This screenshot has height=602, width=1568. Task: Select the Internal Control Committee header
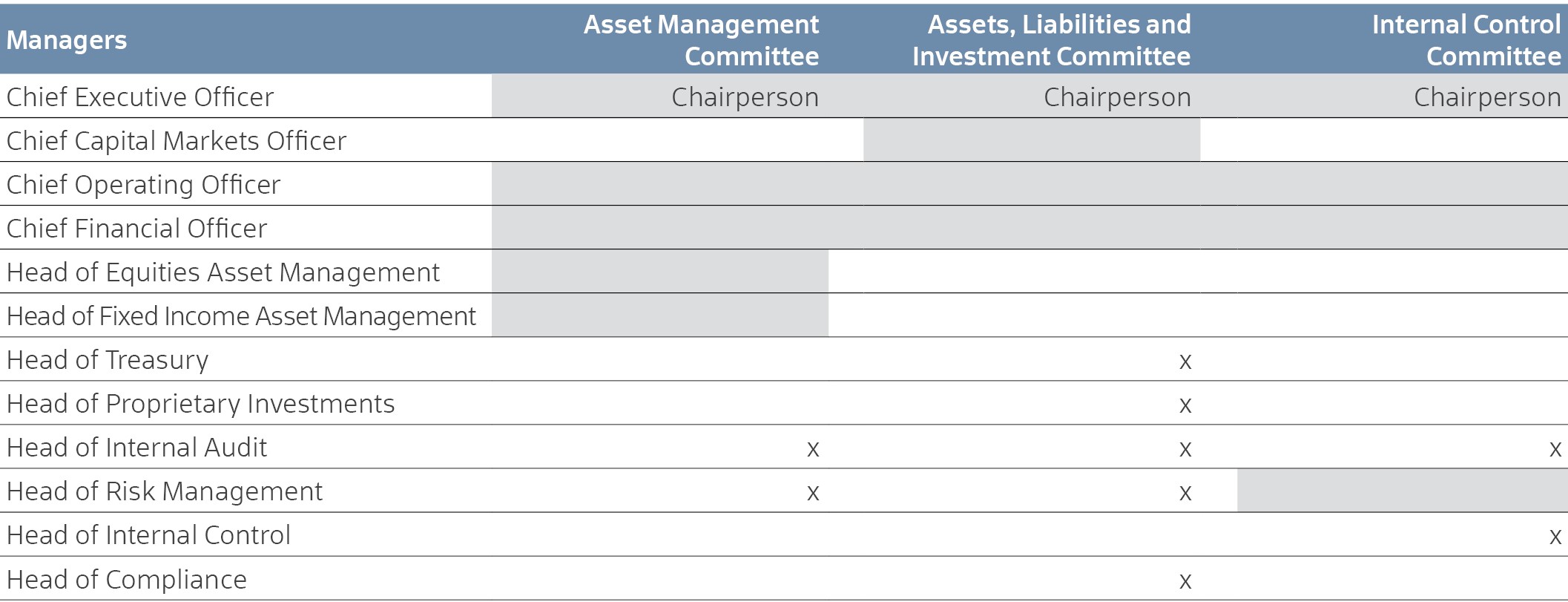(1466, 40)
